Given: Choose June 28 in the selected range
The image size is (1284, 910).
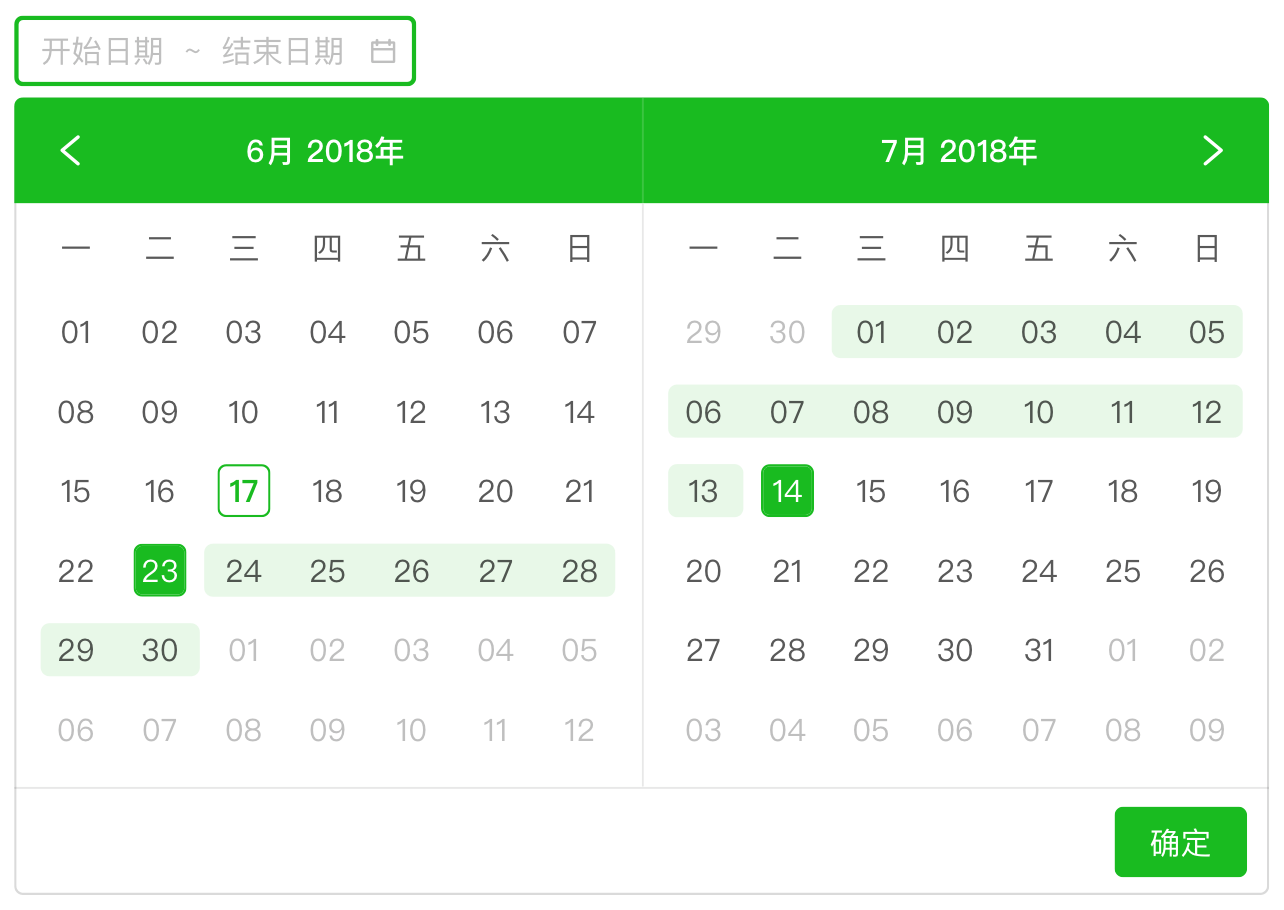Looking at the screenshot, I should pyautogui.click(x=580, y=571).
